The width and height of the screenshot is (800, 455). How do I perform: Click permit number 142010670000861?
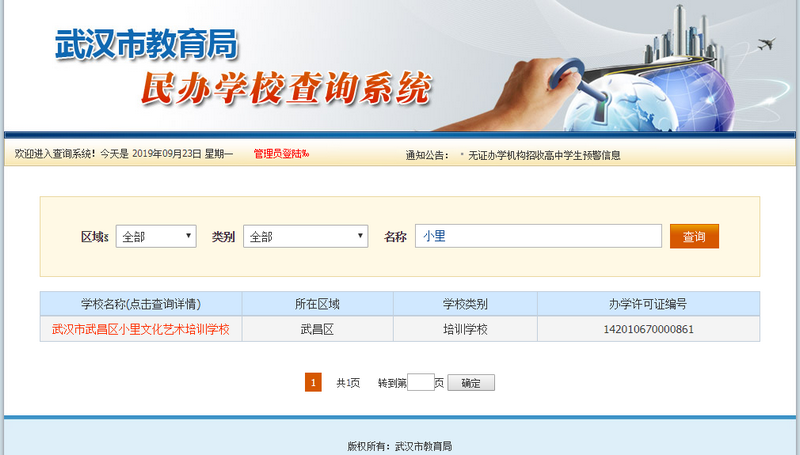(x=648, y=330)
